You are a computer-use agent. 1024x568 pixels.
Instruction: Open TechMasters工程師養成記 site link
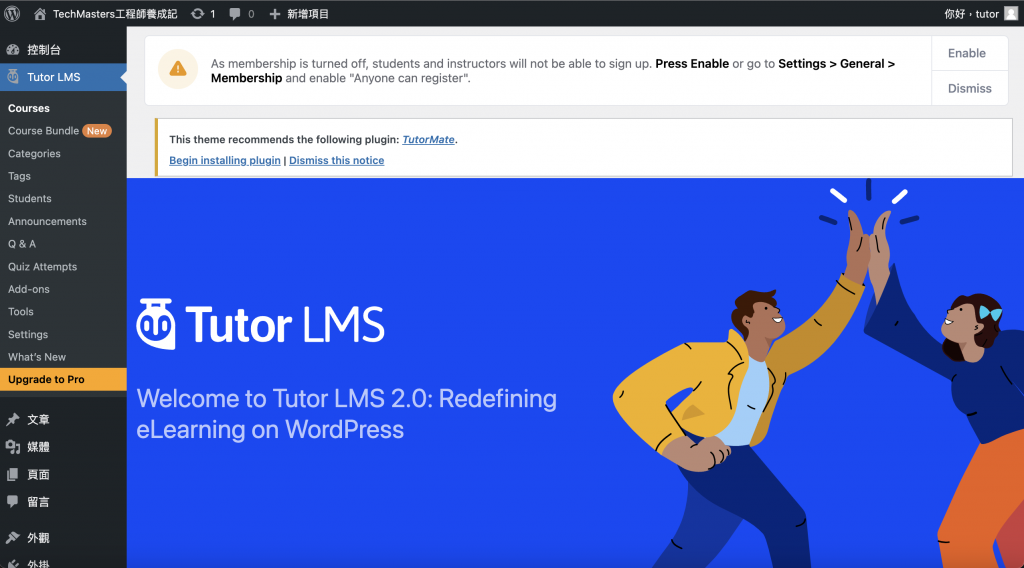coord(115,14)
